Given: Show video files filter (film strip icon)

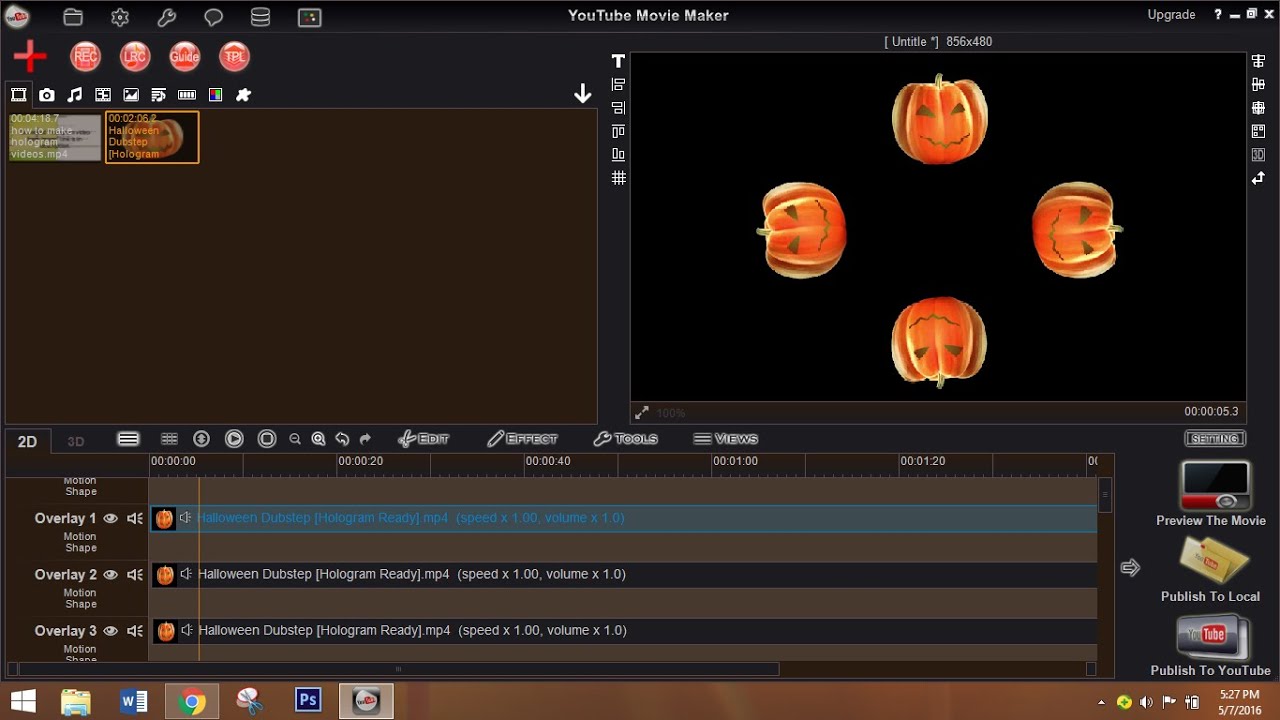Looking at the screenshot, I should click(x=19, y=95).
